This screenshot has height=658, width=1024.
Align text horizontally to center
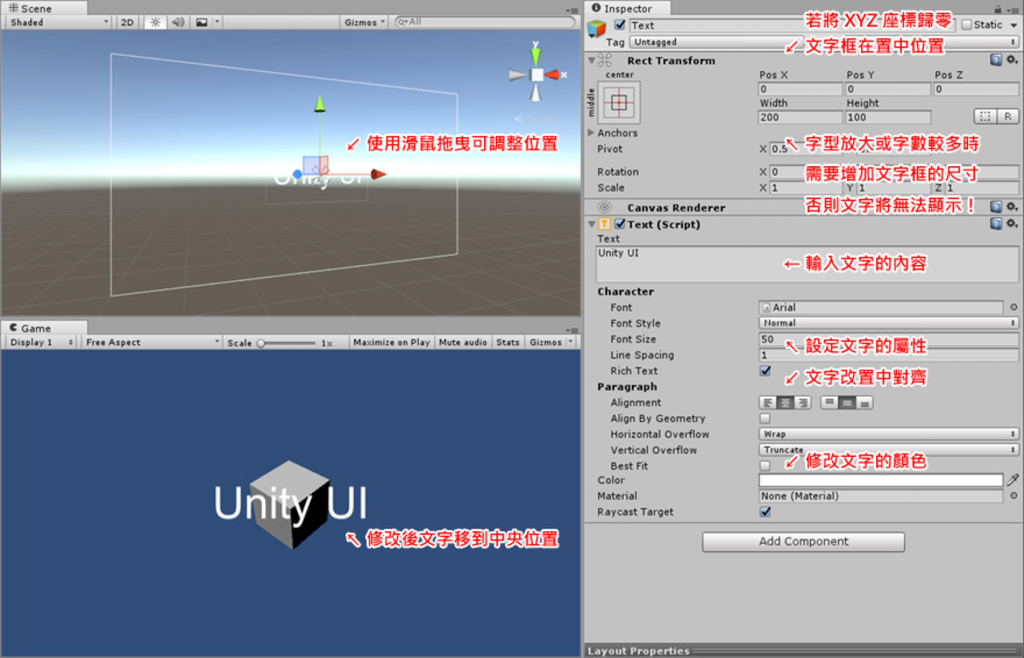[x=785, y=403]
